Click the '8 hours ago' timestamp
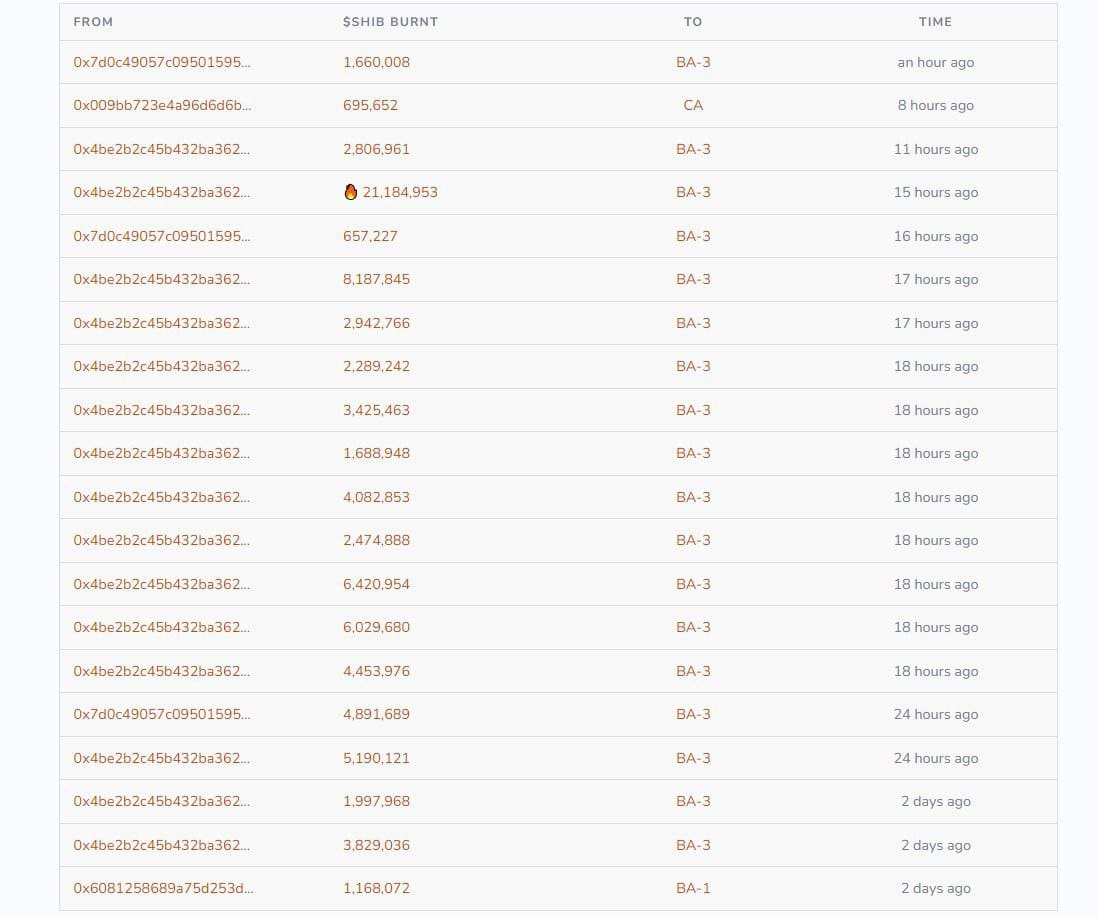Viewport: 1098px width, 917px height. [936, 105]
